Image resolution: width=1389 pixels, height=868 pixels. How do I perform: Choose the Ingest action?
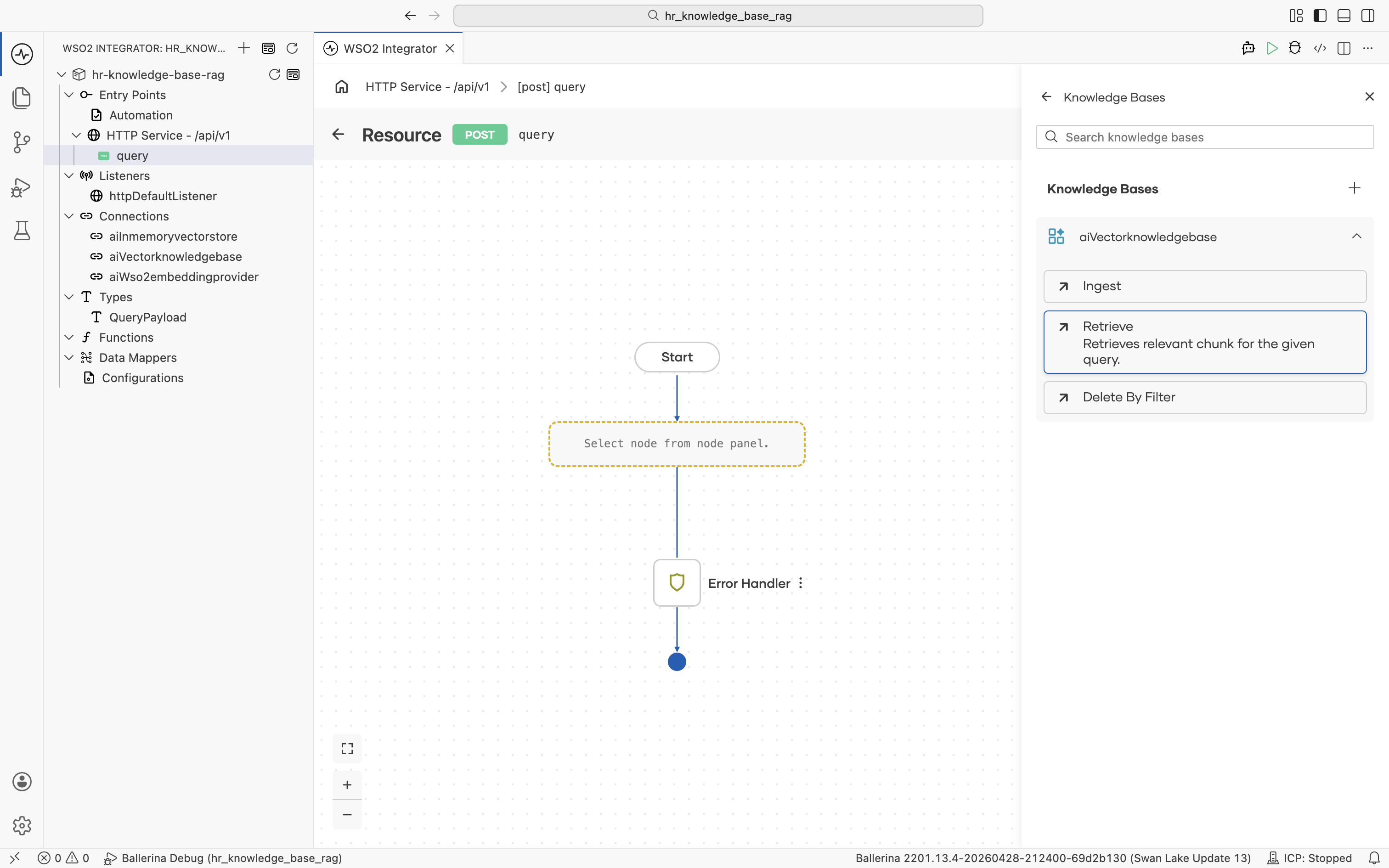[1205, 287]
